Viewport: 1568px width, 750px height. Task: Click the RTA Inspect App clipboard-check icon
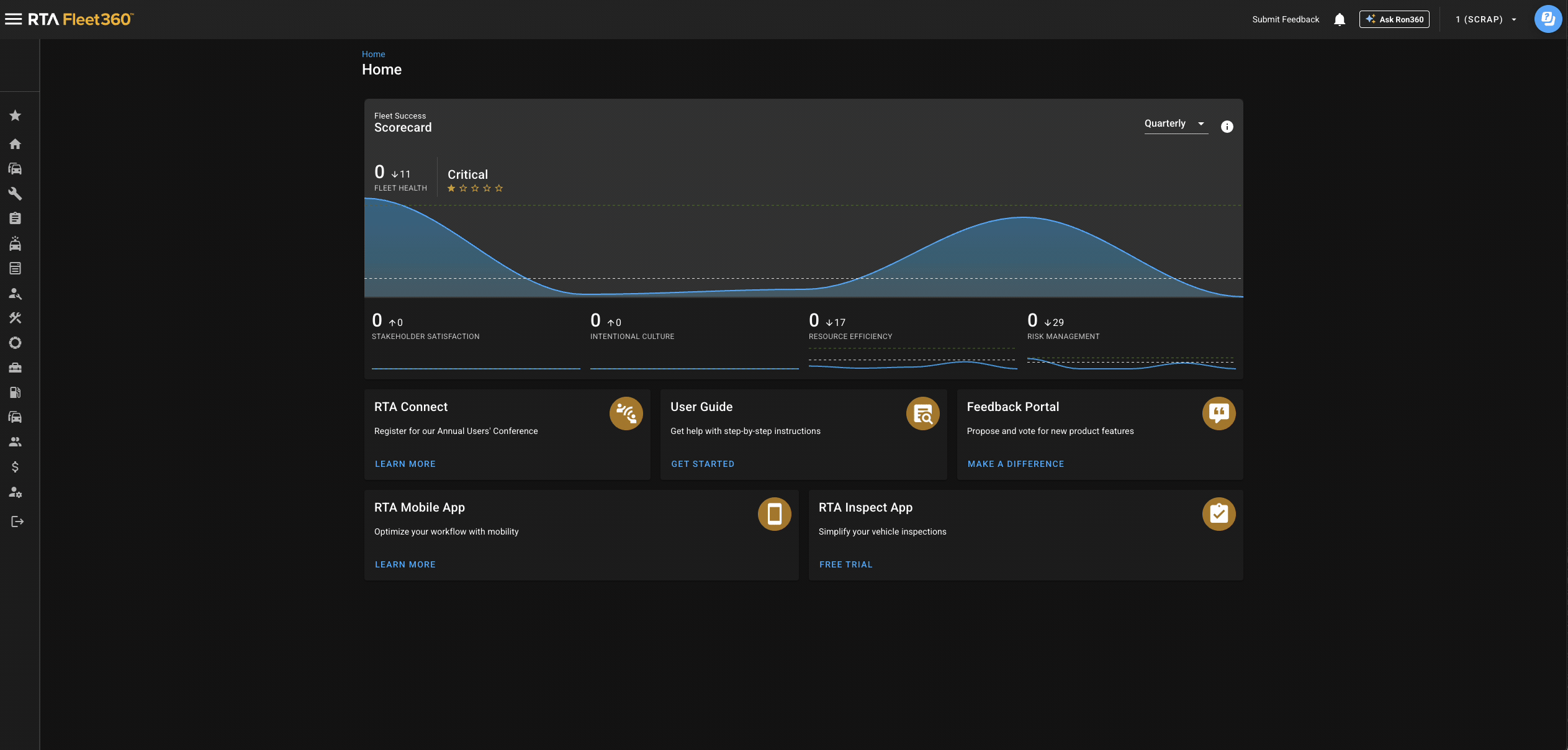(1219, 514)
